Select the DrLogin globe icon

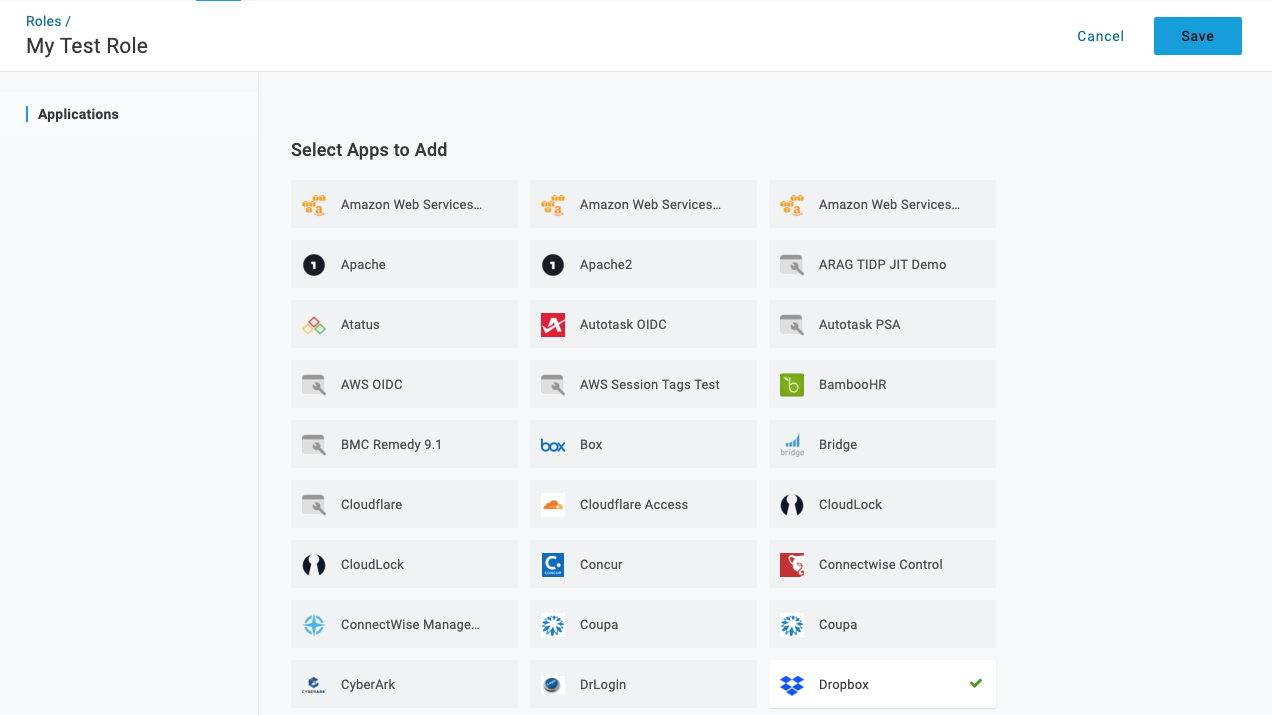[553, 685]
